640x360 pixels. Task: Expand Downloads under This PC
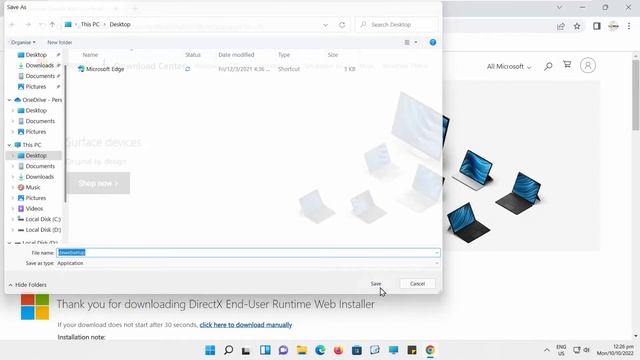tap(13, 177)
